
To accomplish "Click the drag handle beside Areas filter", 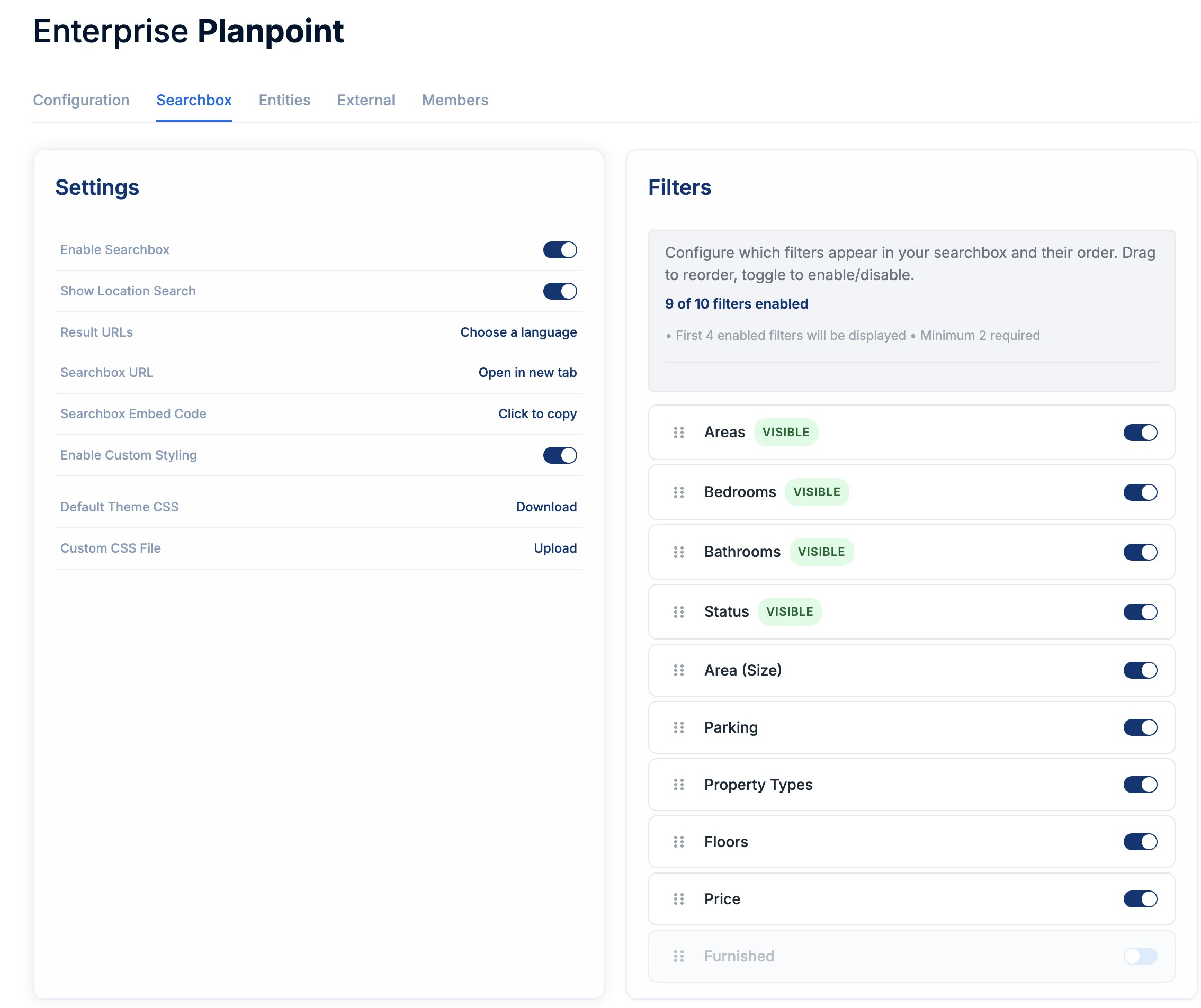I will pos(678,432).
